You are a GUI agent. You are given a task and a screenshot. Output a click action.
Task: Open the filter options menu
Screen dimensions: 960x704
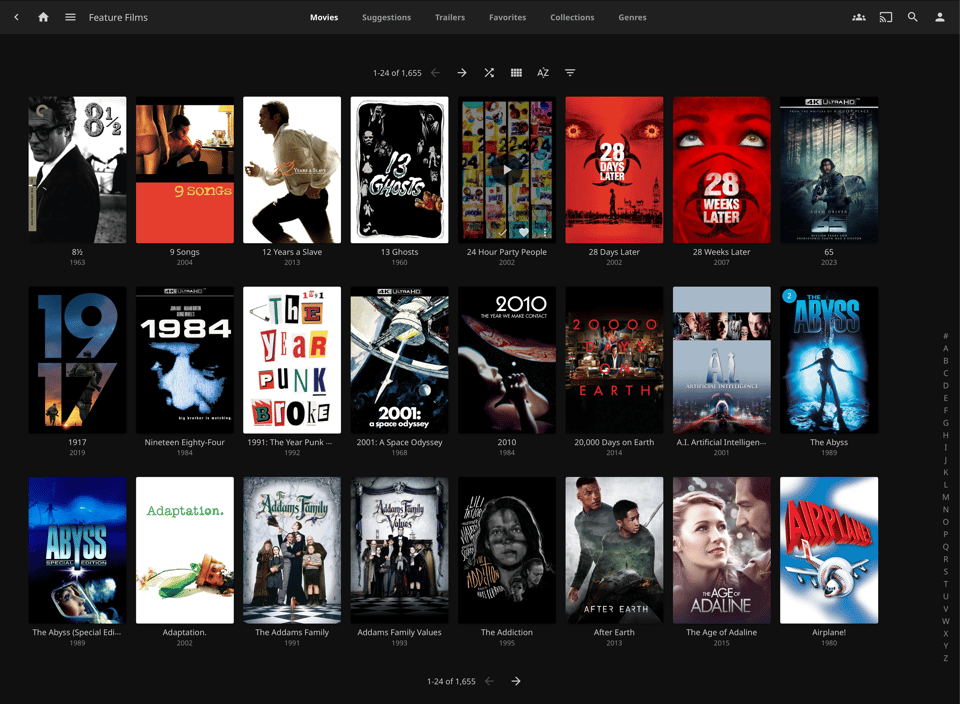570,73
